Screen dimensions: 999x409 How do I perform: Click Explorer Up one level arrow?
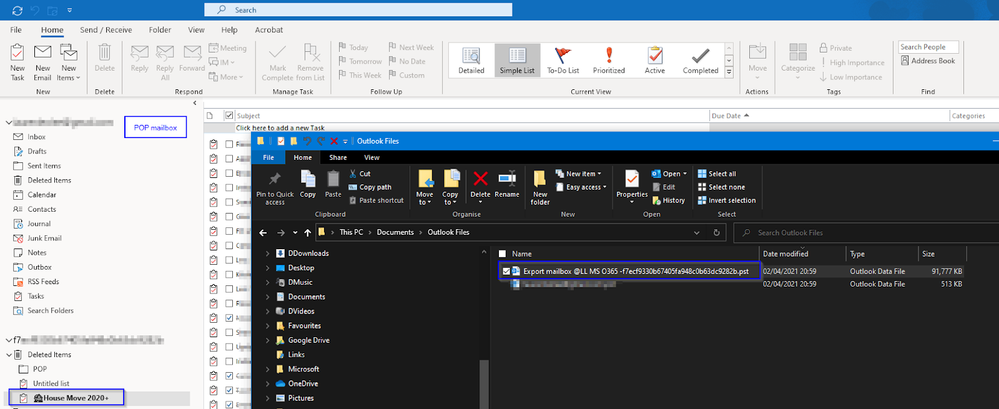(x=308, y=233)
